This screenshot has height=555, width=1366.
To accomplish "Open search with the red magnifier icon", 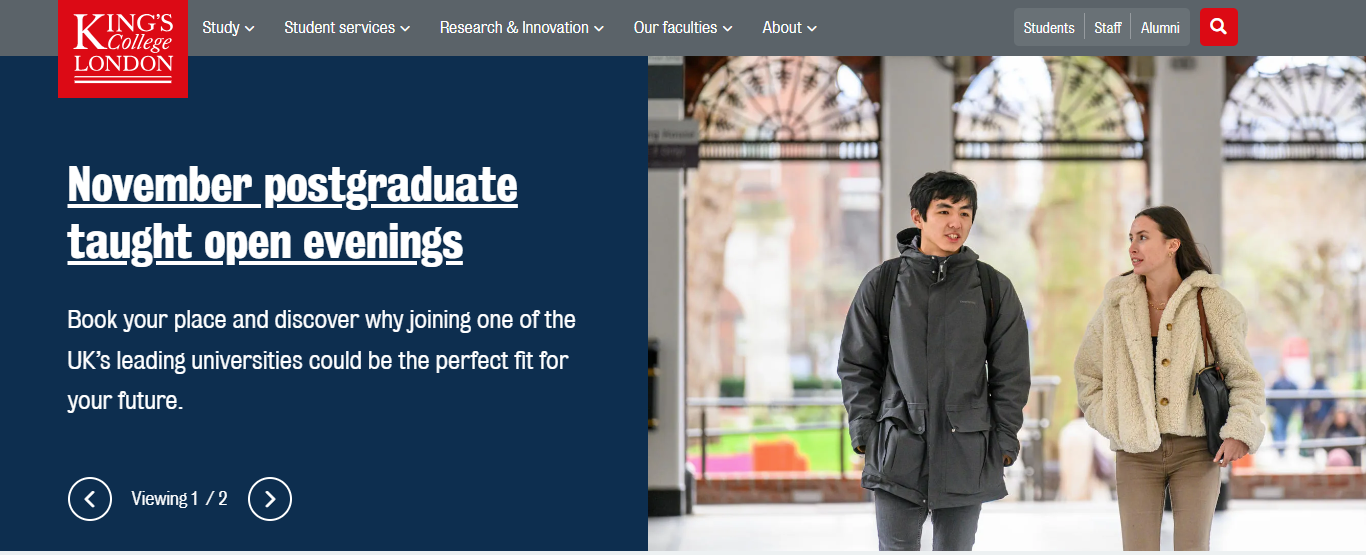I will click(x=1218, y=27).
